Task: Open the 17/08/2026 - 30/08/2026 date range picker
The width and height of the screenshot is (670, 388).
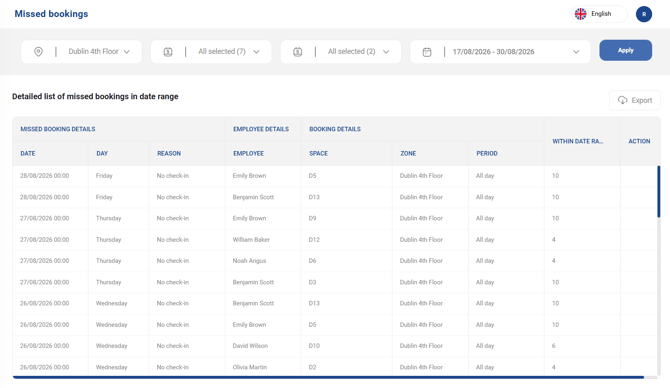Action: [x=500, y=52]
